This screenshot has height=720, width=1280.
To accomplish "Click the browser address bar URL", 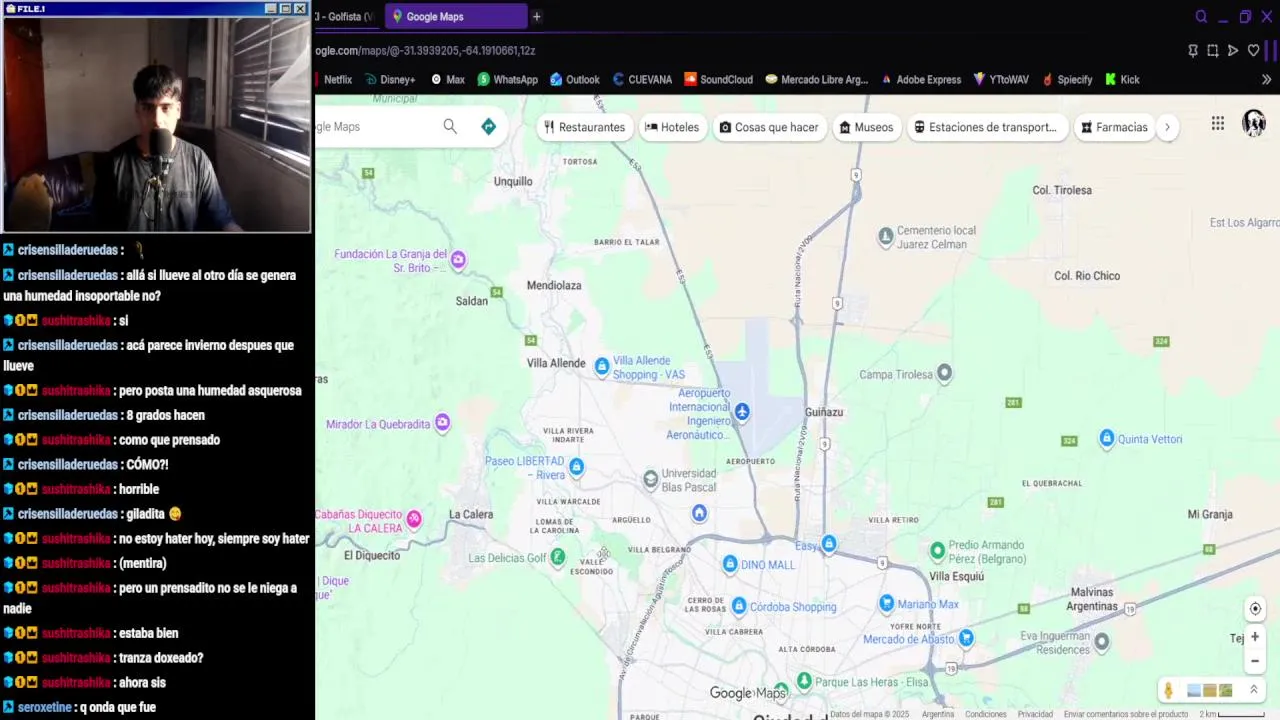I will tap(426, 50).
